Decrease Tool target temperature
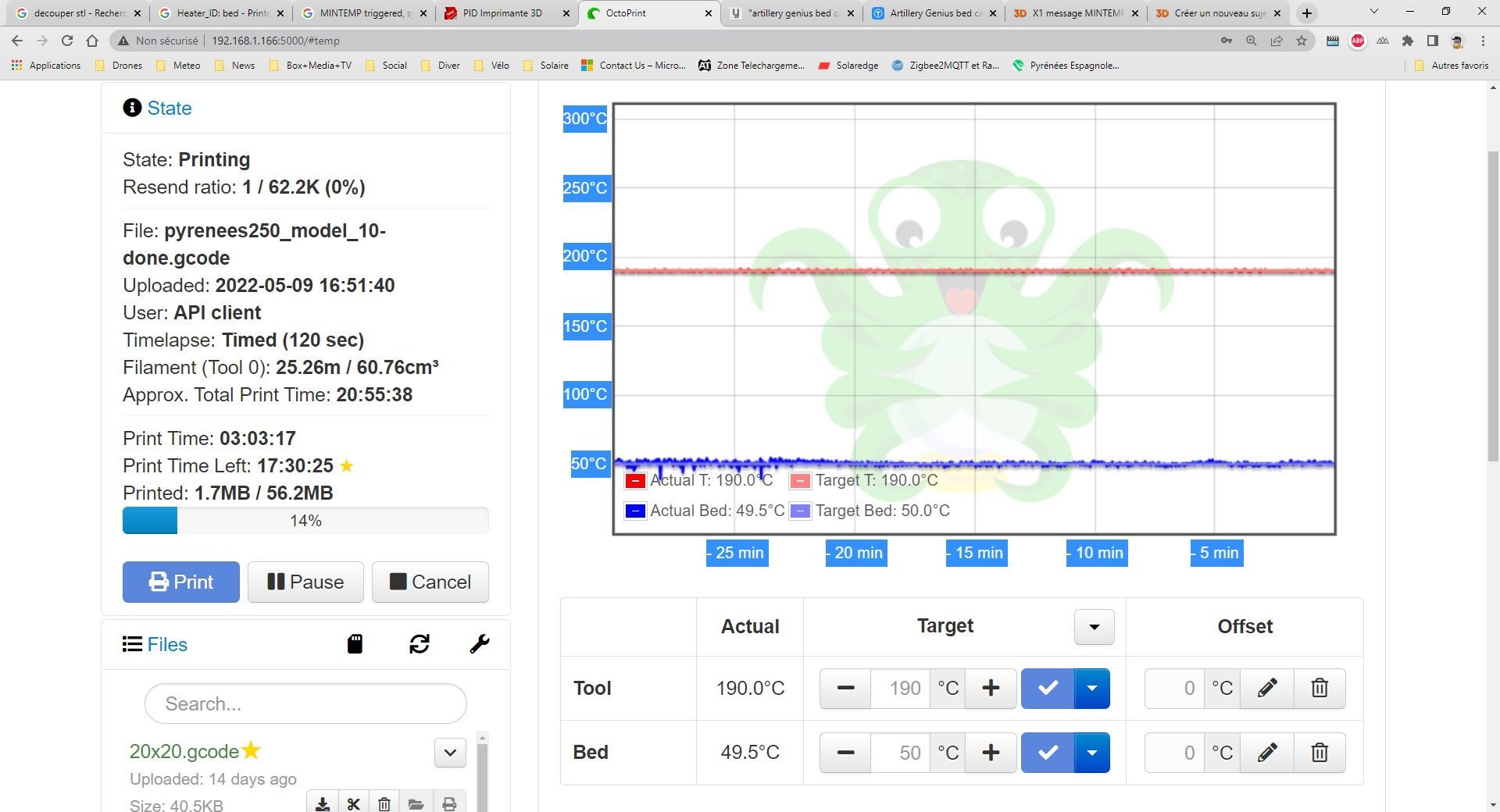 845,688
